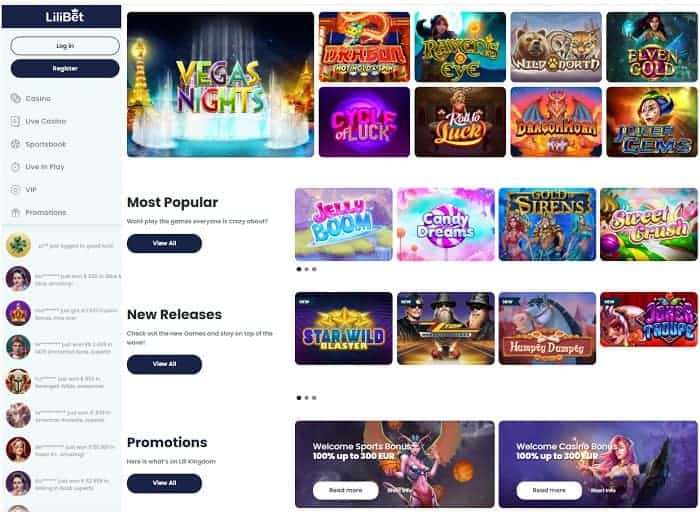
Task: Click the LiliBet logo
Action: click(65, 17)
